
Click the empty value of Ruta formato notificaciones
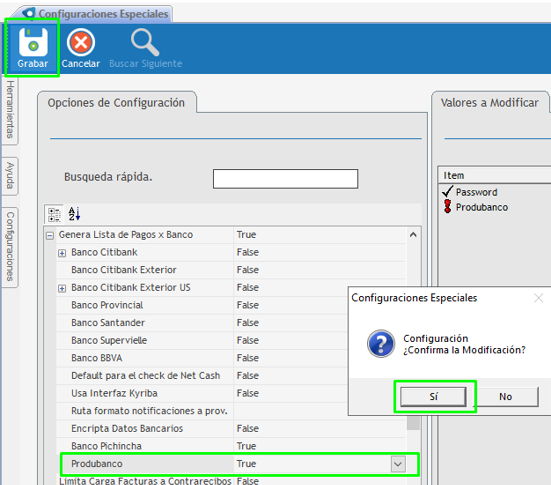pos(291,411)
